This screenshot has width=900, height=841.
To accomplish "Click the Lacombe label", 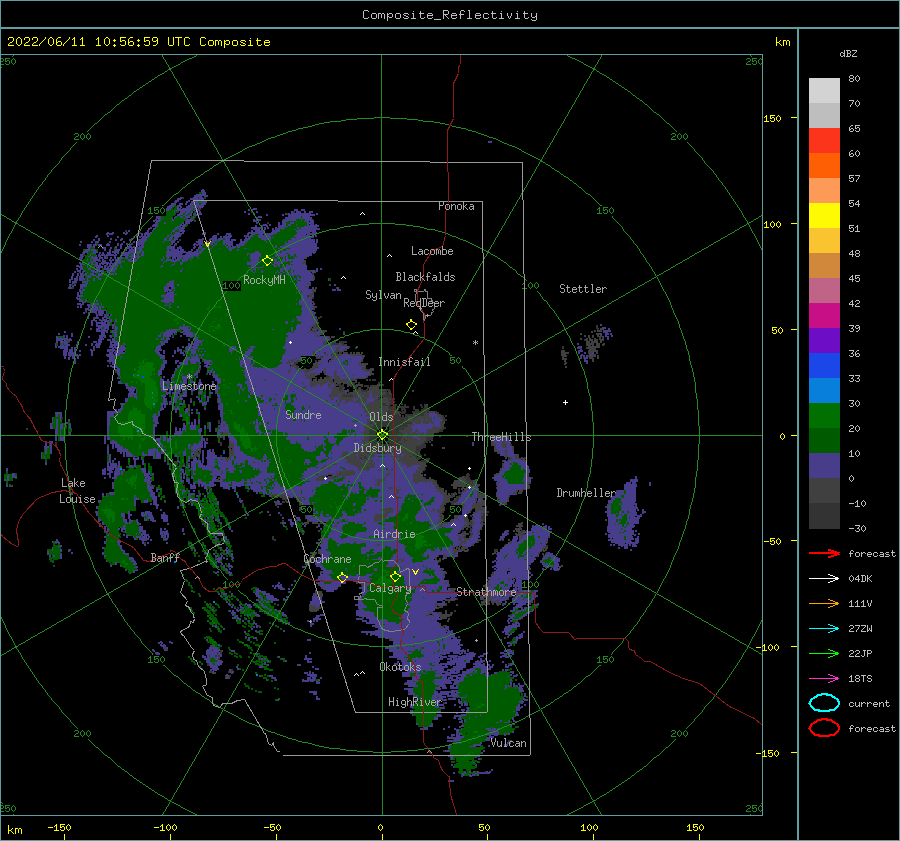I will tap(432, 251).
